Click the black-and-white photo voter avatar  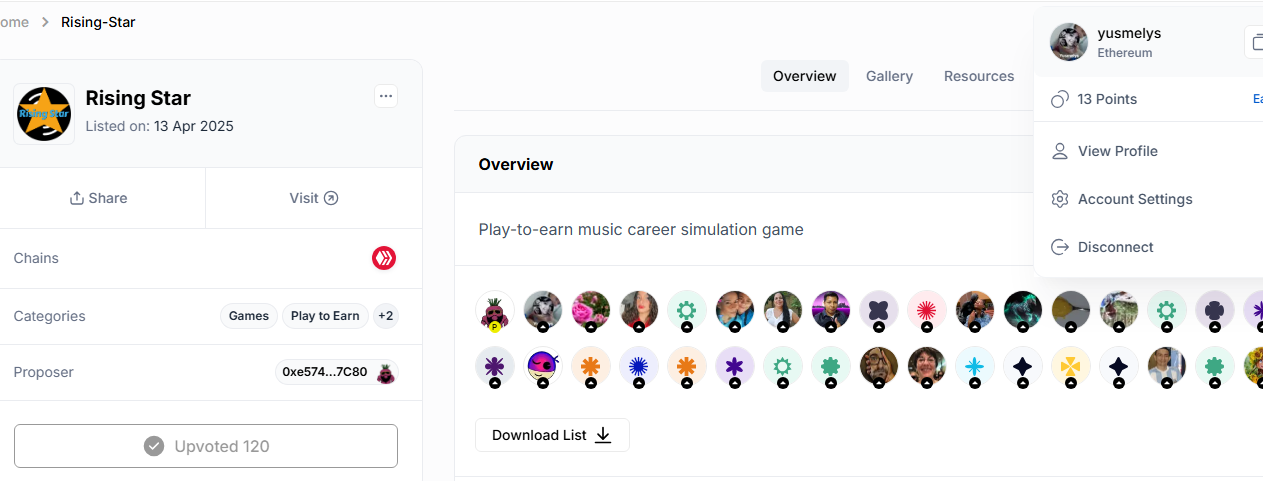[x=543, y=311]
